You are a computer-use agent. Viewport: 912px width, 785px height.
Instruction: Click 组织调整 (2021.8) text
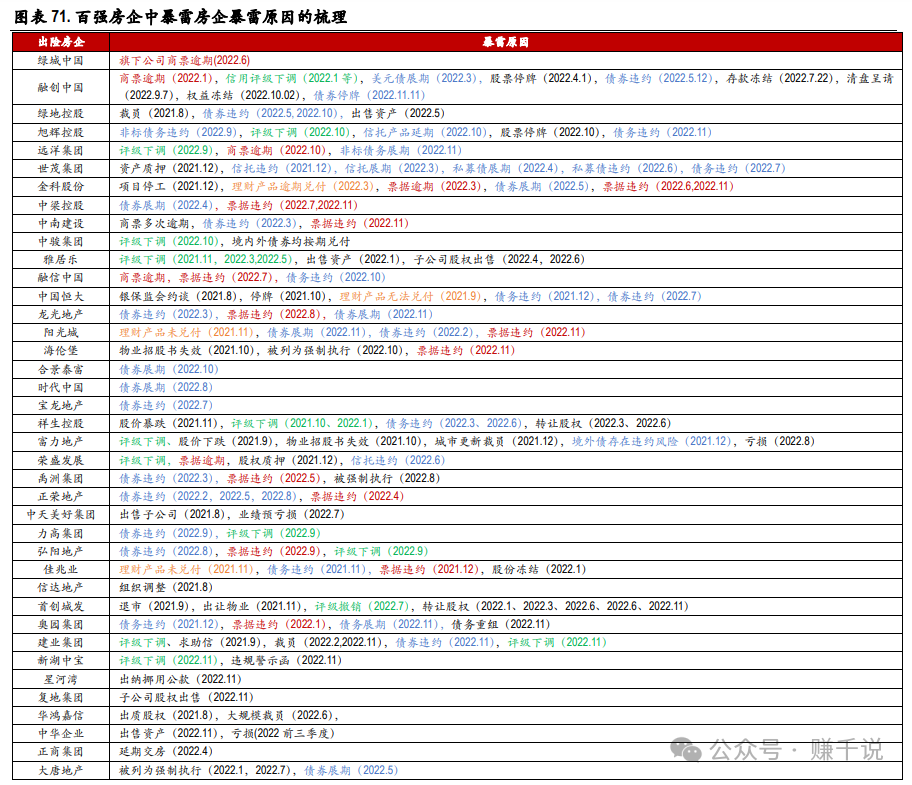coord(166,587)
